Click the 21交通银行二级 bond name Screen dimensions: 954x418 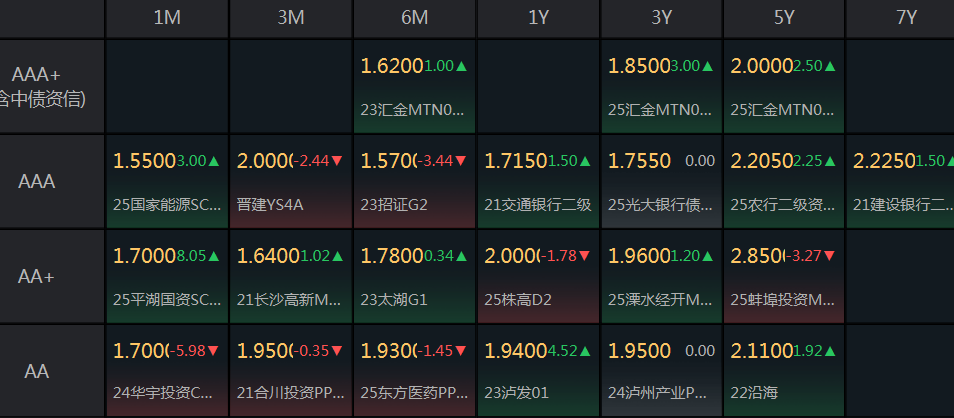[x=538, y=204]
